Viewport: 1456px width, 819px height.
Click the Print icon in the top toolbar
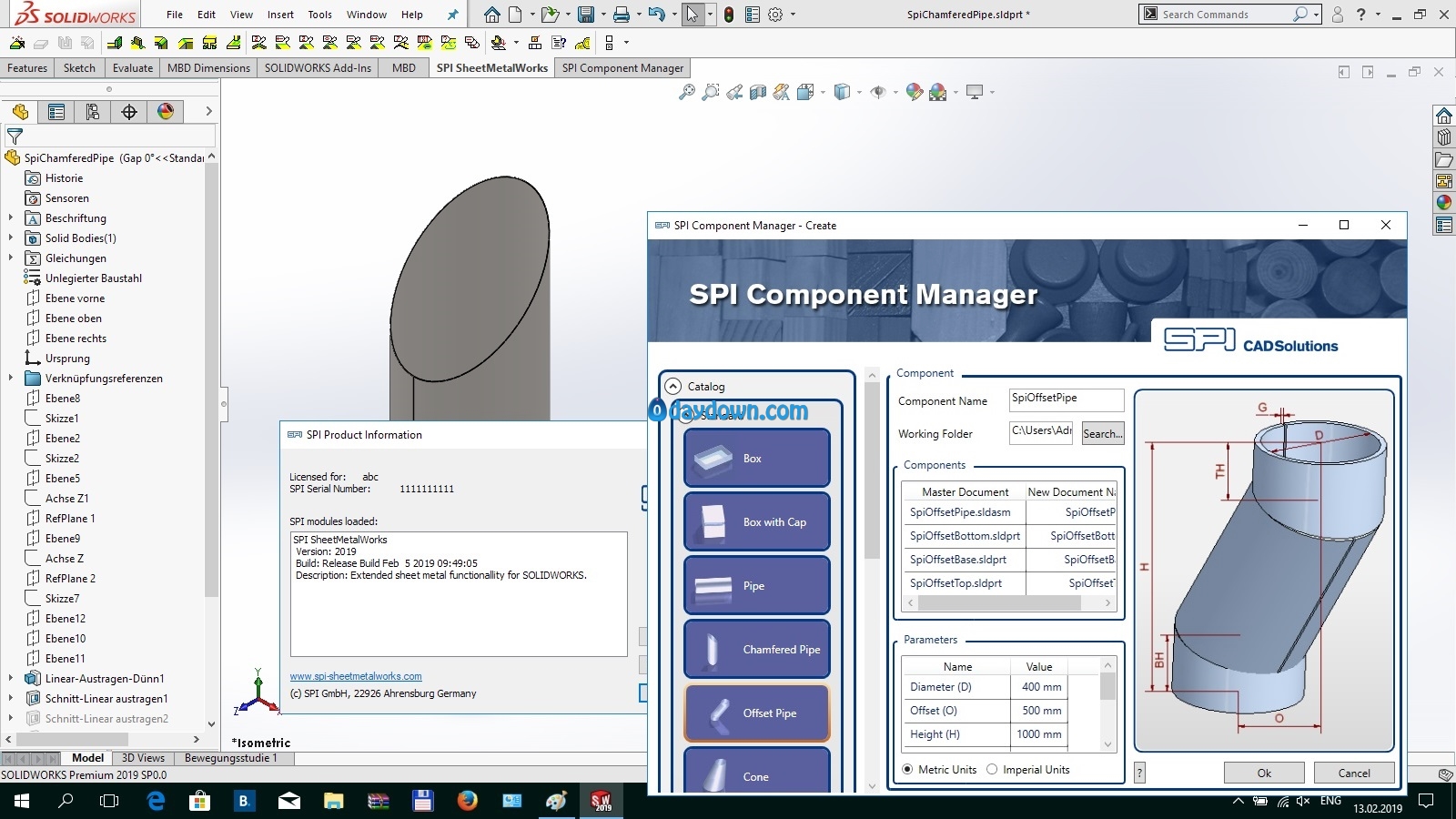coord(622,15)
